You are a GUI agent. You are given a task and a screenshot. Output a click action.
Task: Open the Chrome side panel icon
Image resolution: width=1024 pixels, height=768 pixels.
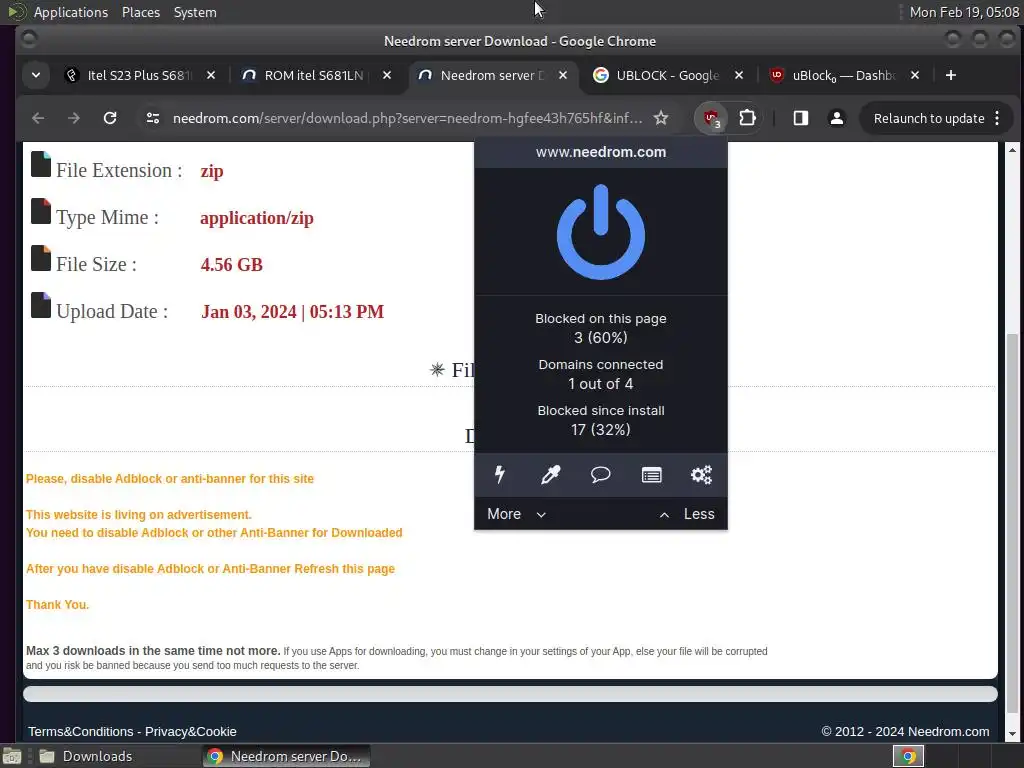(801, 118)
